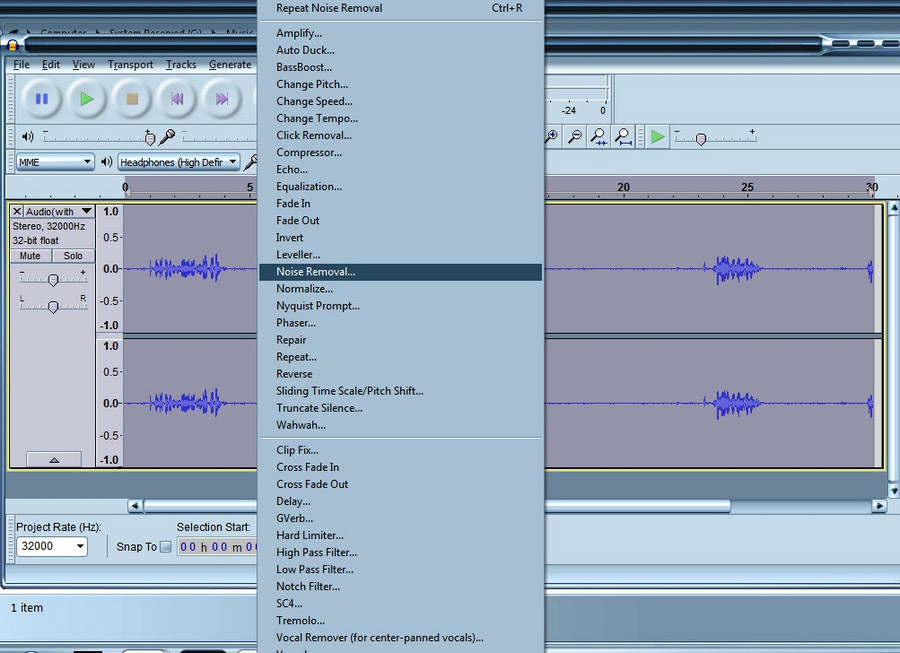Click the output volume slider thumb
The height and width of the screenshot is (653, 900).
150,138
